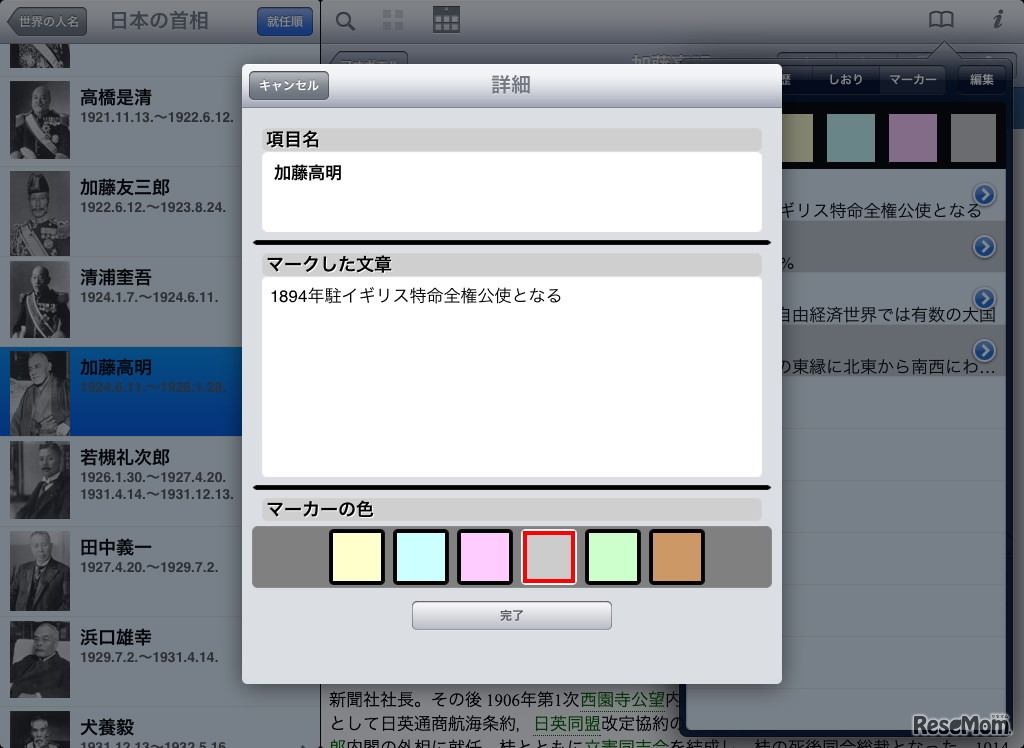Edit the 項目名 field containing 加藤高明
The image size is (1024, 748).
pyautogui.click(x=512, y=191)
